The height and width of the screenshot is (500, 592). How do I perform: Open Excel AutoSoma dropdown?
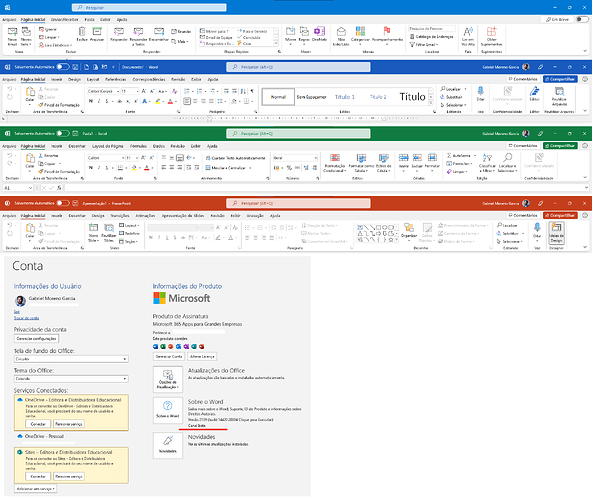475,156
